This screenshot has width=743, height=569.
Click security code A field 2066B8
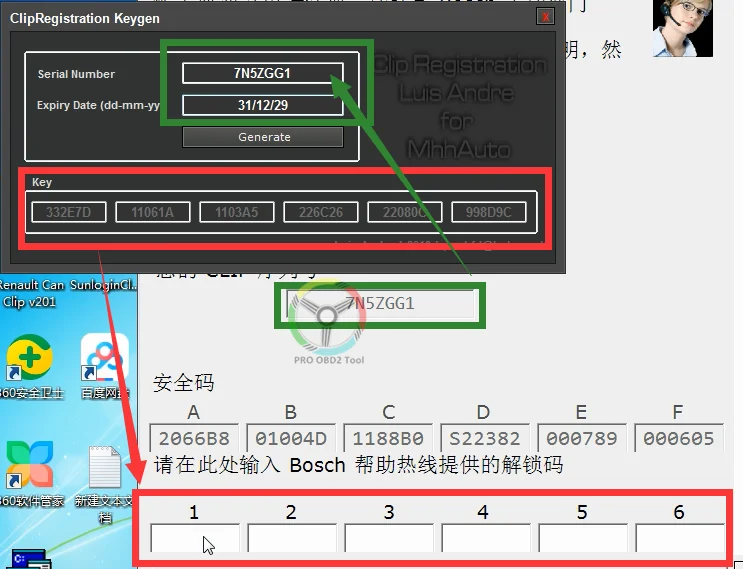pyautogui.click(x=194, y=438)
